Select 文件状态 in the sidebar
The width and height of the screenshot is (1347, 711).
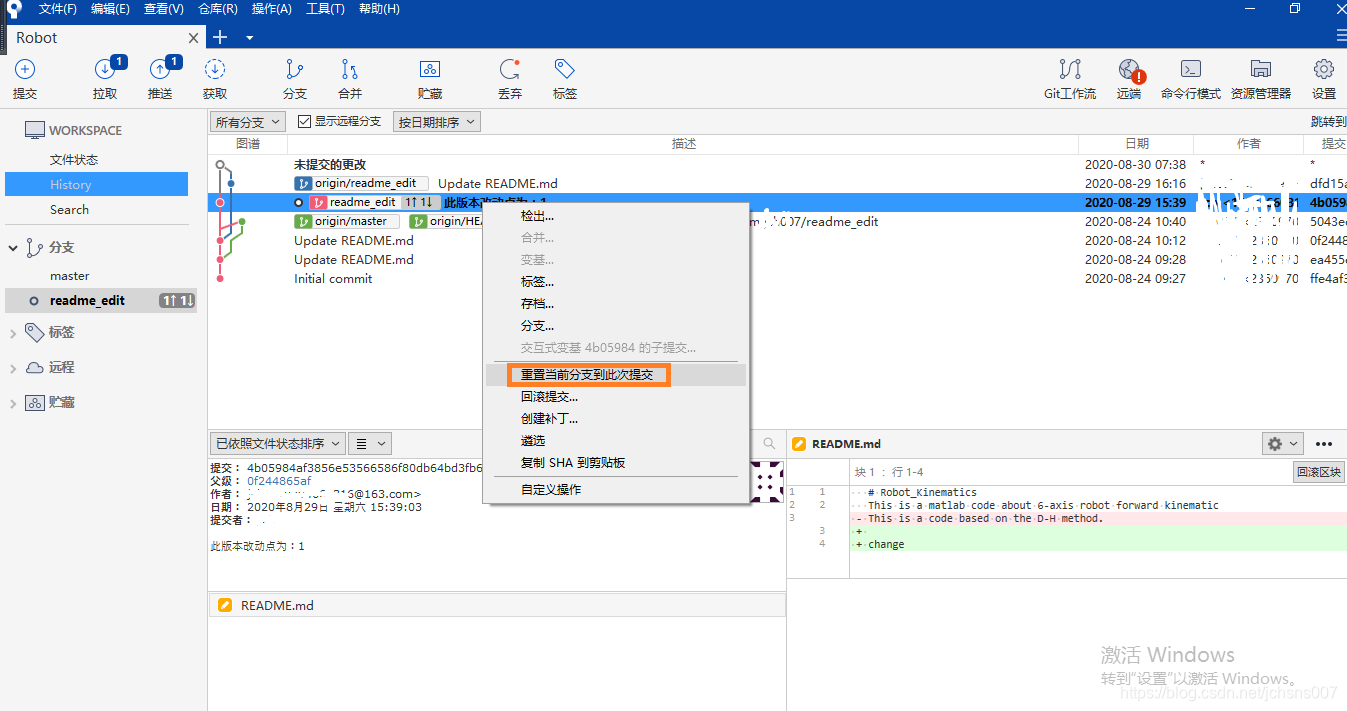pos(74,160)
